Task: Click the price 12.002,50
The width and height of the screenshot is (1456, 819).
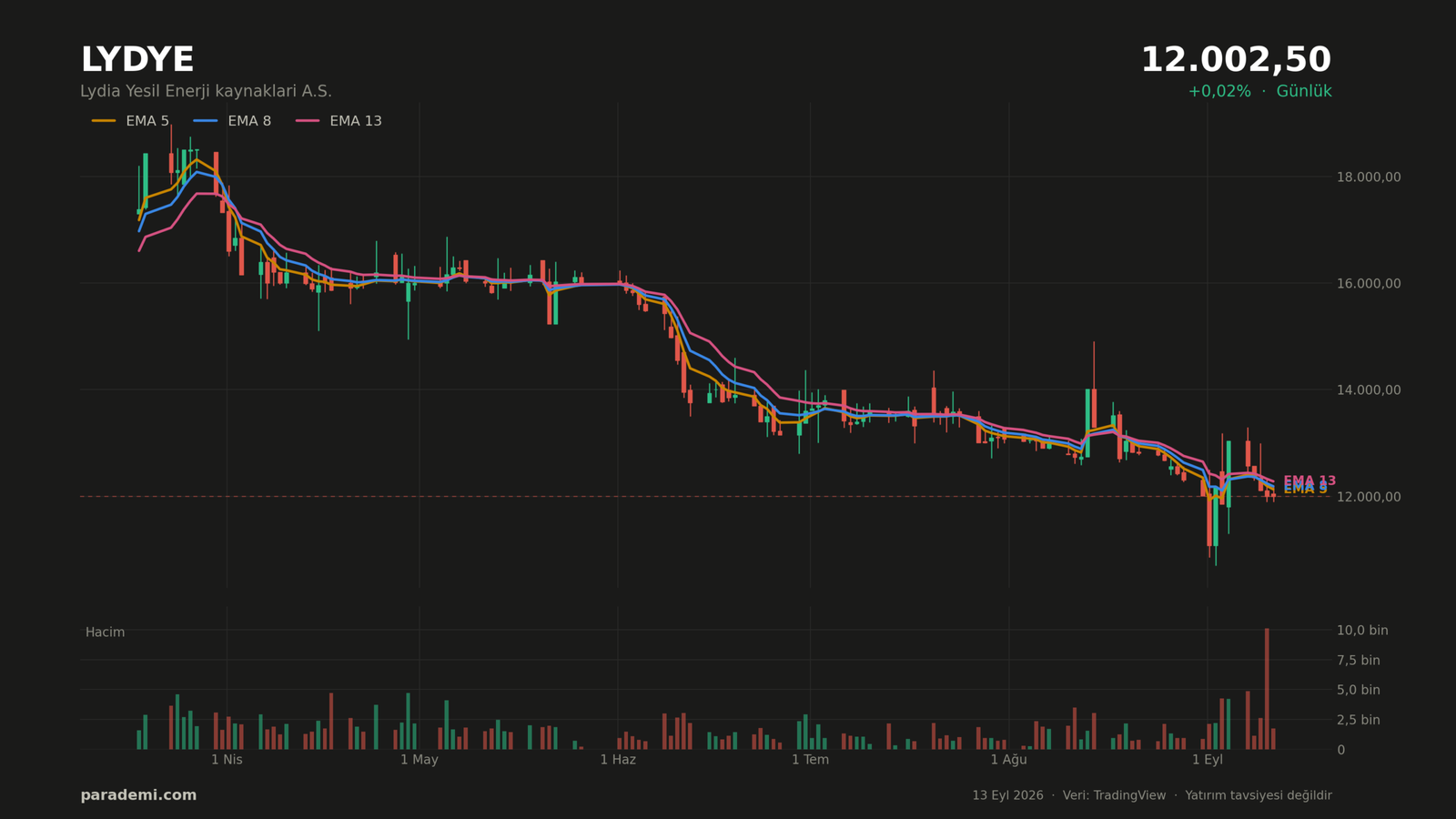Action: [1236, 61]
